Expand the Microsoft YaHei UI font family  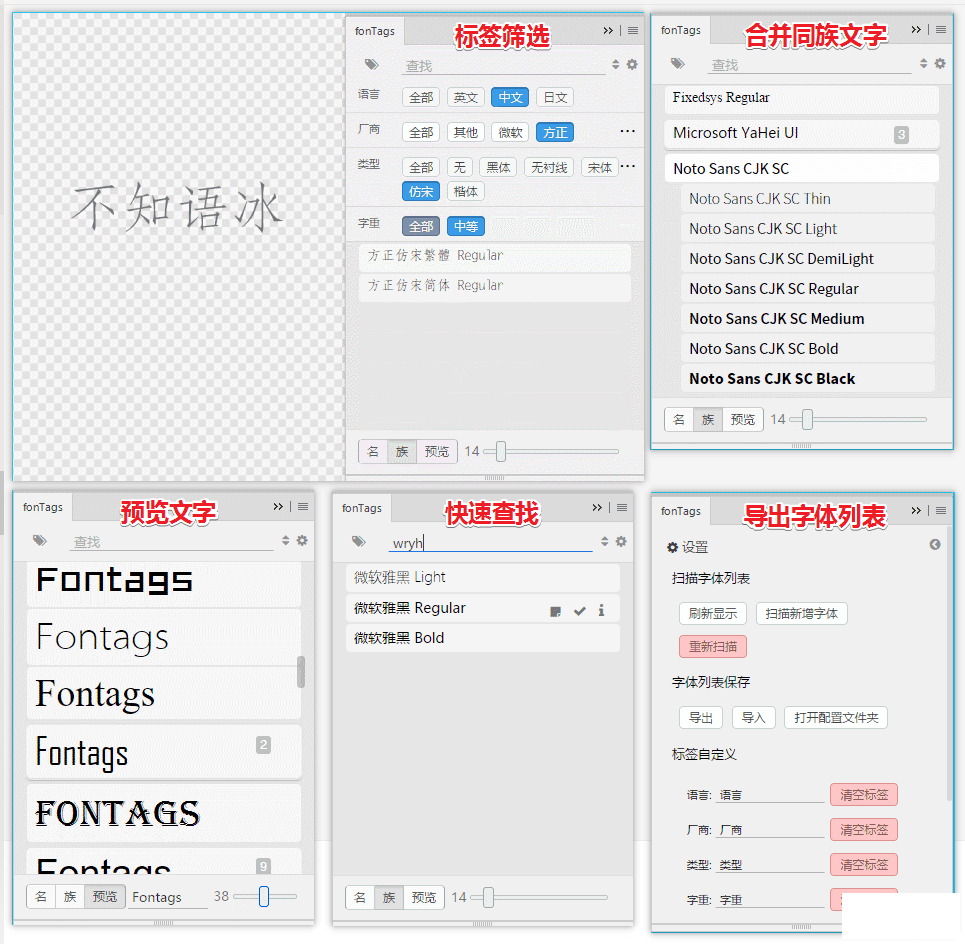(x=801, y=134)
